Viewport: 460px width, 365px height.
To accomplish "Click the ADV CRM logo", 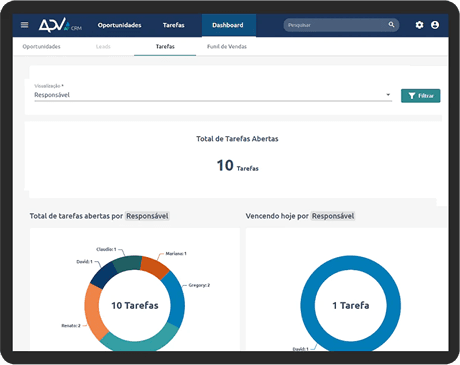I will coord(60,25).
